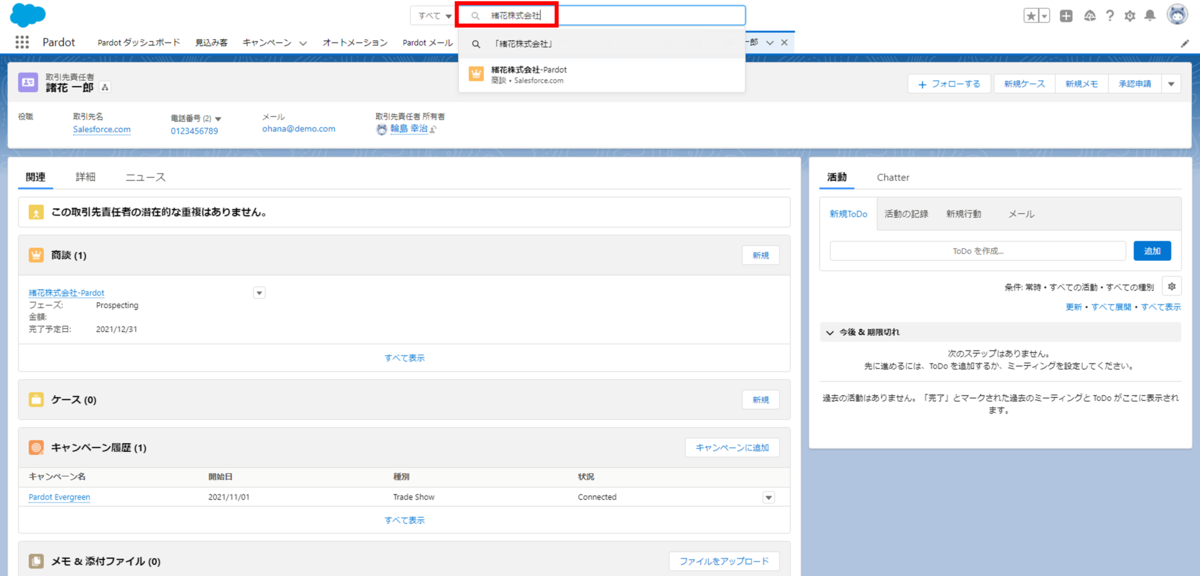Open Pardot メール navigation item
1200x576 pixels.
[x=427, y=43]
